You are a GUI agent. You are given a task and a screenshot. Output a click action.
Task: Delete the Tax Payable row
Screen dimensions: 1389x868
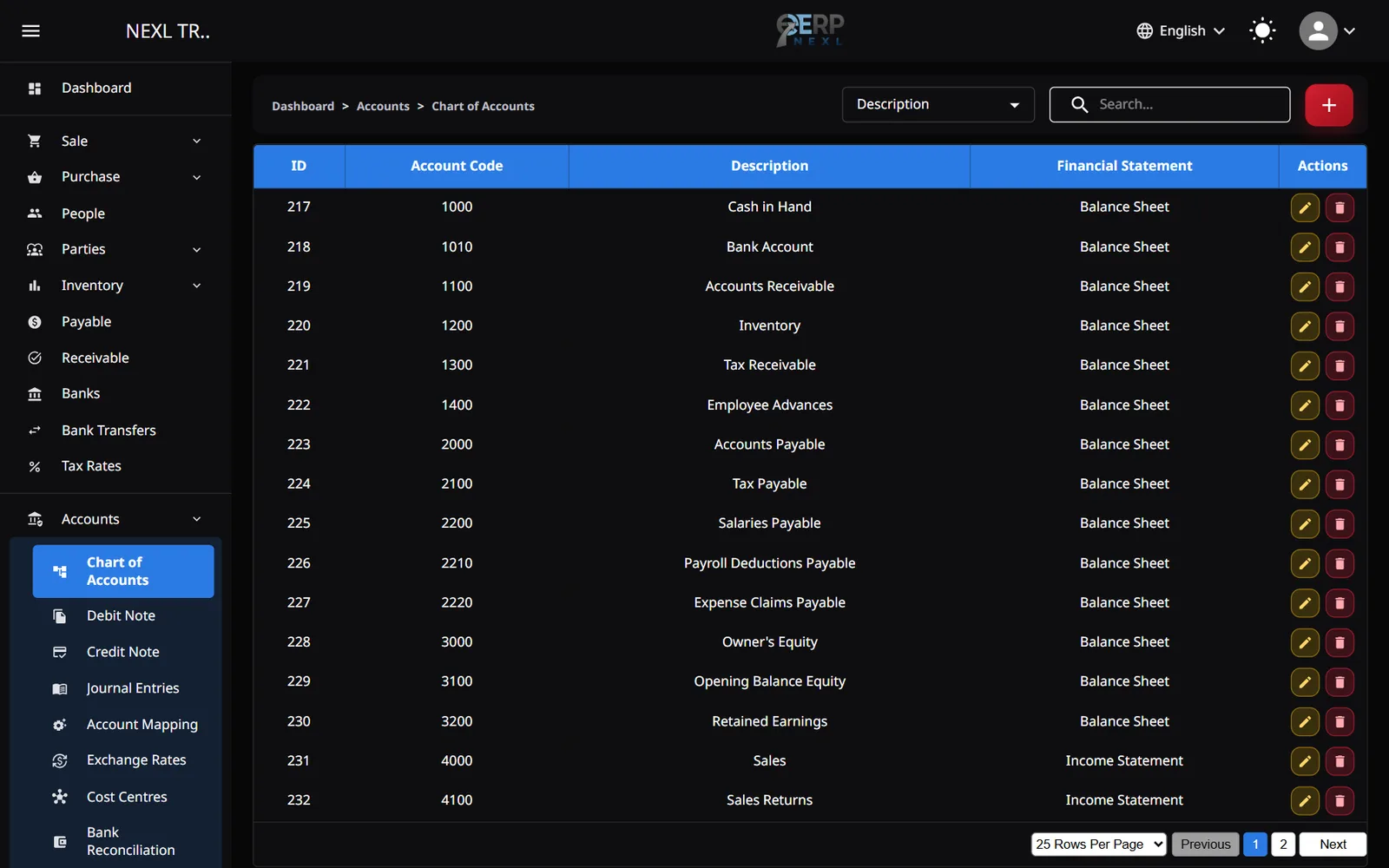tap(1340, 484)
